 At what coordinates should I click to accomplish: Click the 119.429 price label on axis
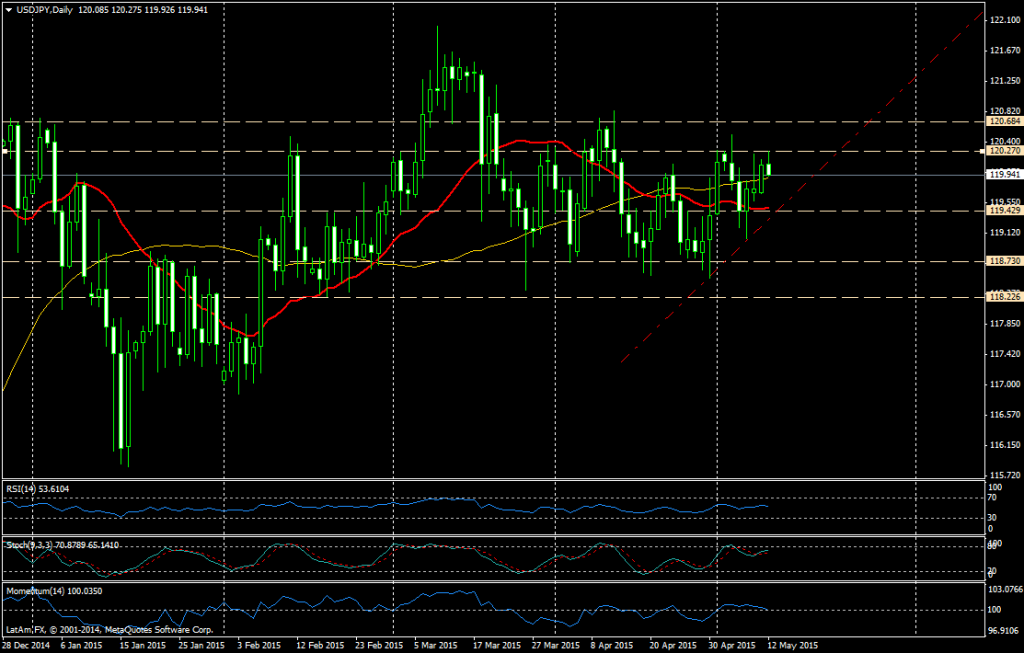coord(1000,210)
